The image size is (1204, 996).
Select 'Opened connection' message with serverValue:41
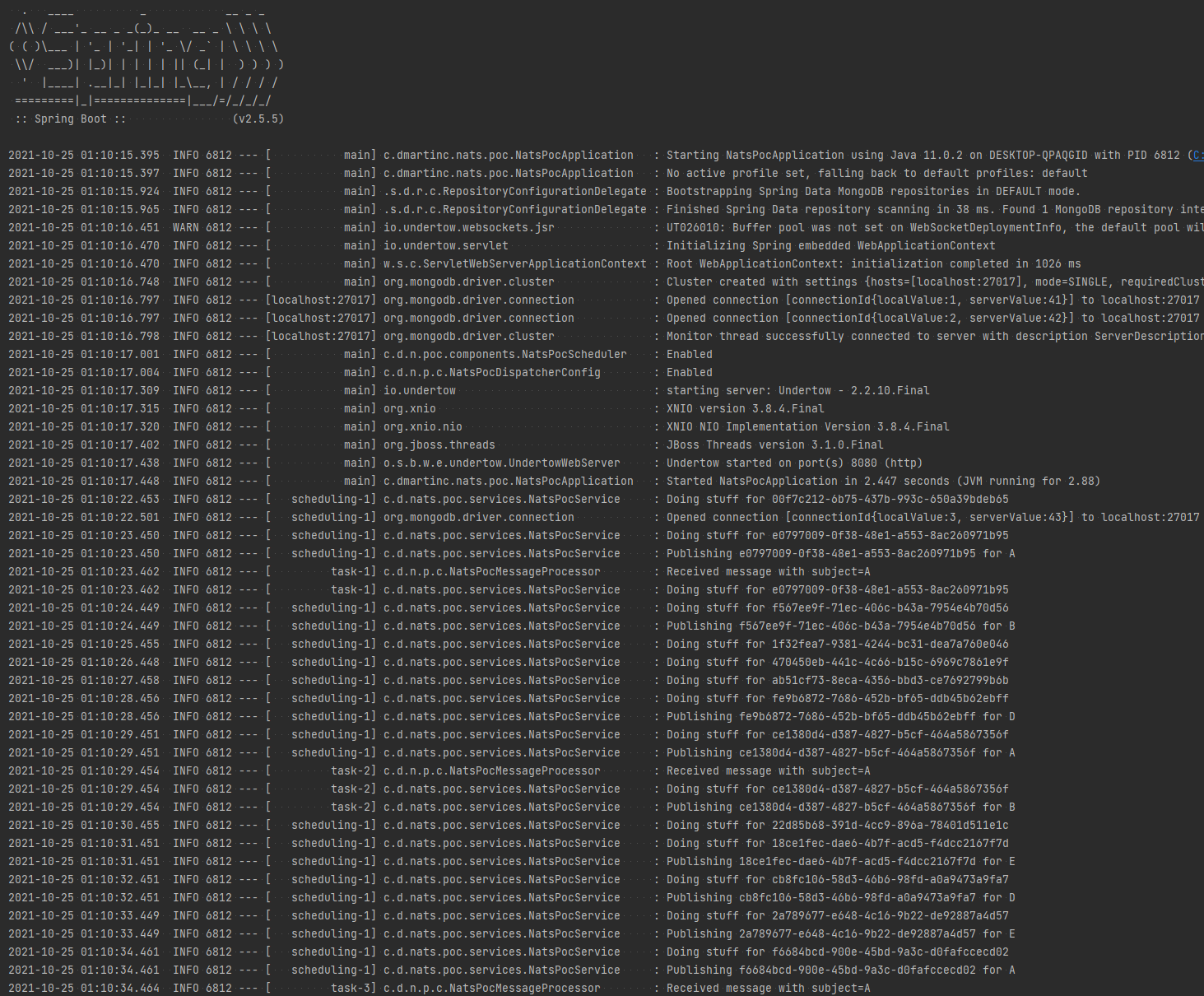pyautogui.click(x=933, y=300)
